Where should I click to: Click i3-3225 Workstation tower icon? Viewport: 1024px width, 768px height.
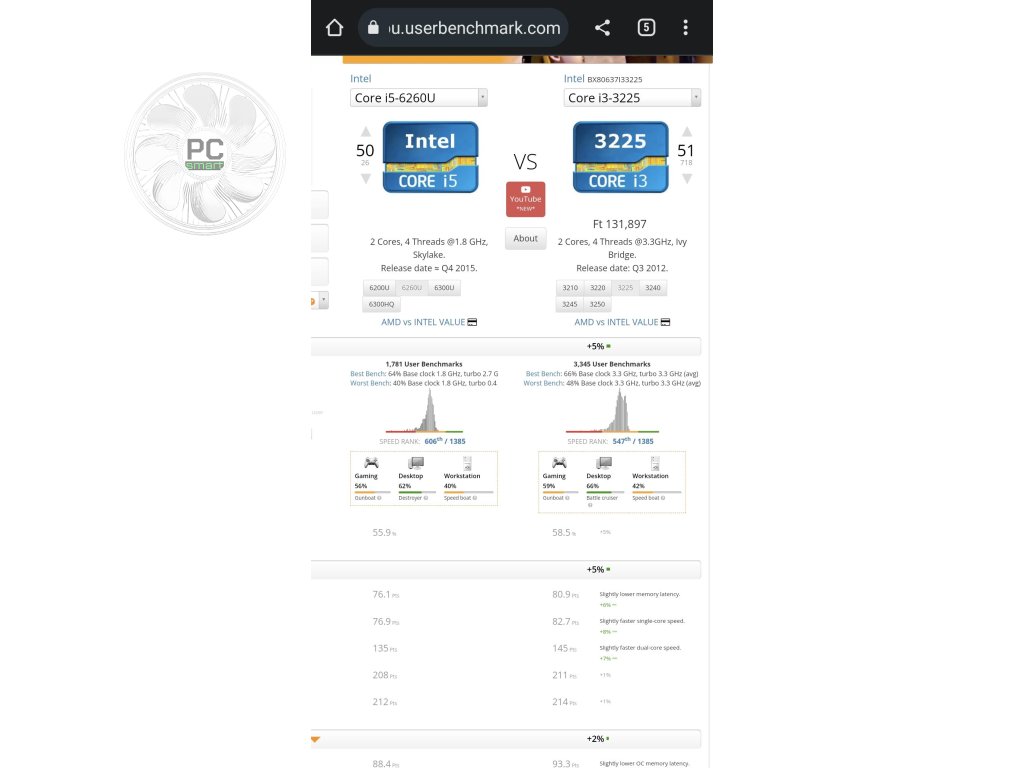coord(655,463)
